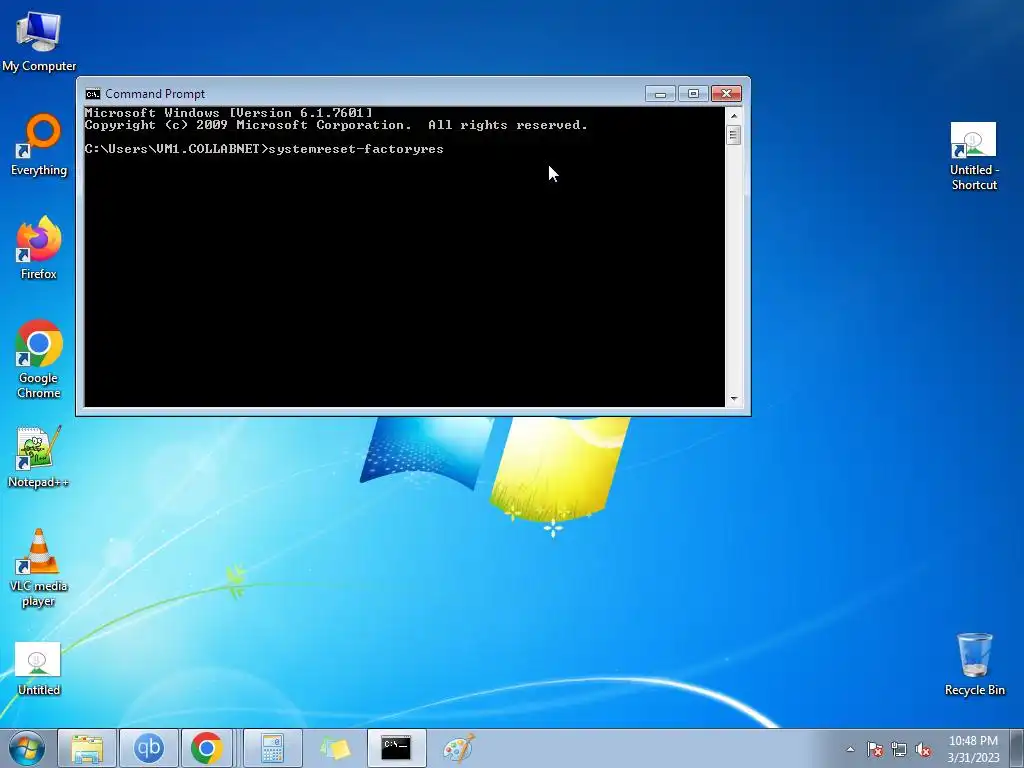
Task: Maximize the Command Prompt window
Action: coord(694,94)
